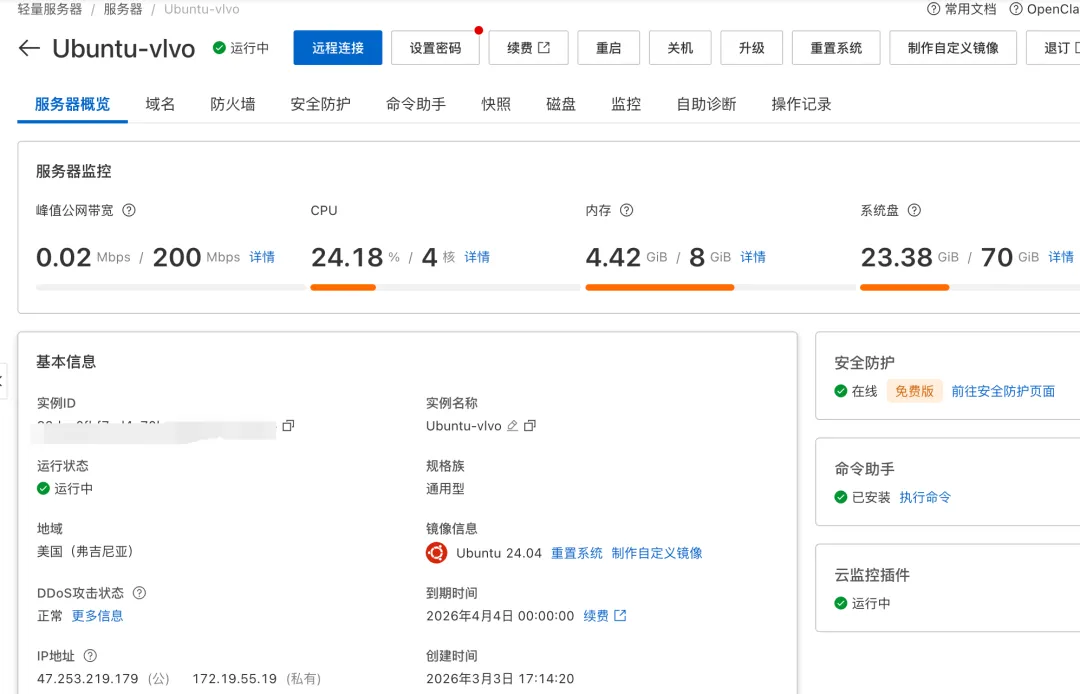
Task: Click the 升级 button
Action: 751,48
